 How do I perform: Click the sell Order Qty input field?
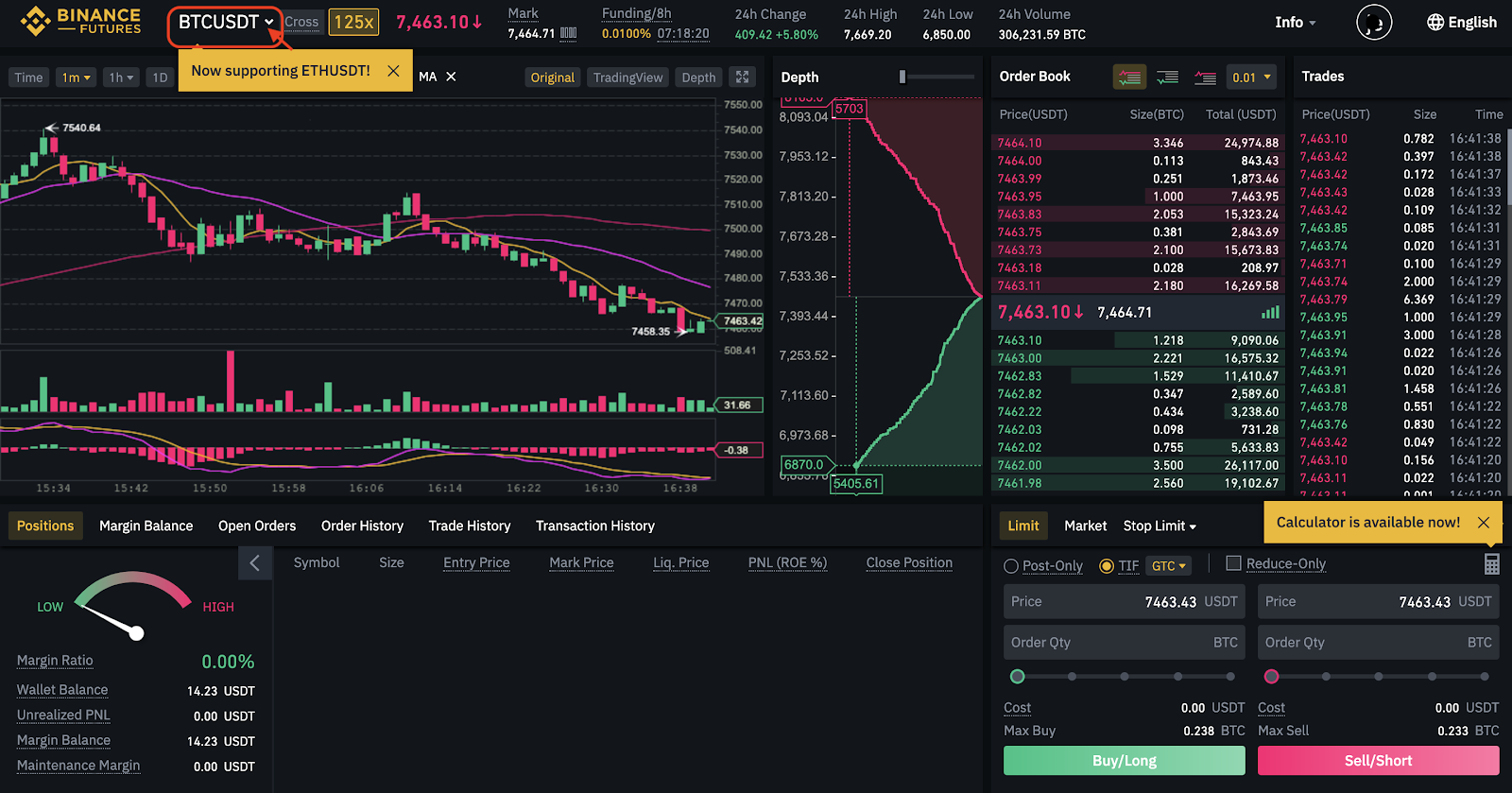pos(1379,643)
